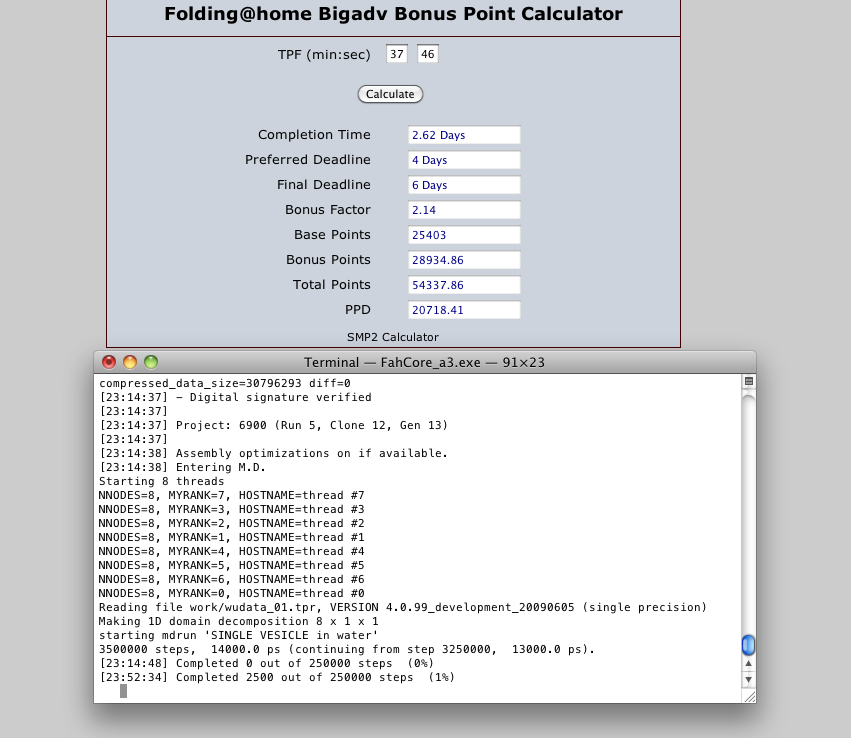Close the Terminal window with red button
Image resolution: width=851 pixels, height=738 pixels.
point(109,362)
